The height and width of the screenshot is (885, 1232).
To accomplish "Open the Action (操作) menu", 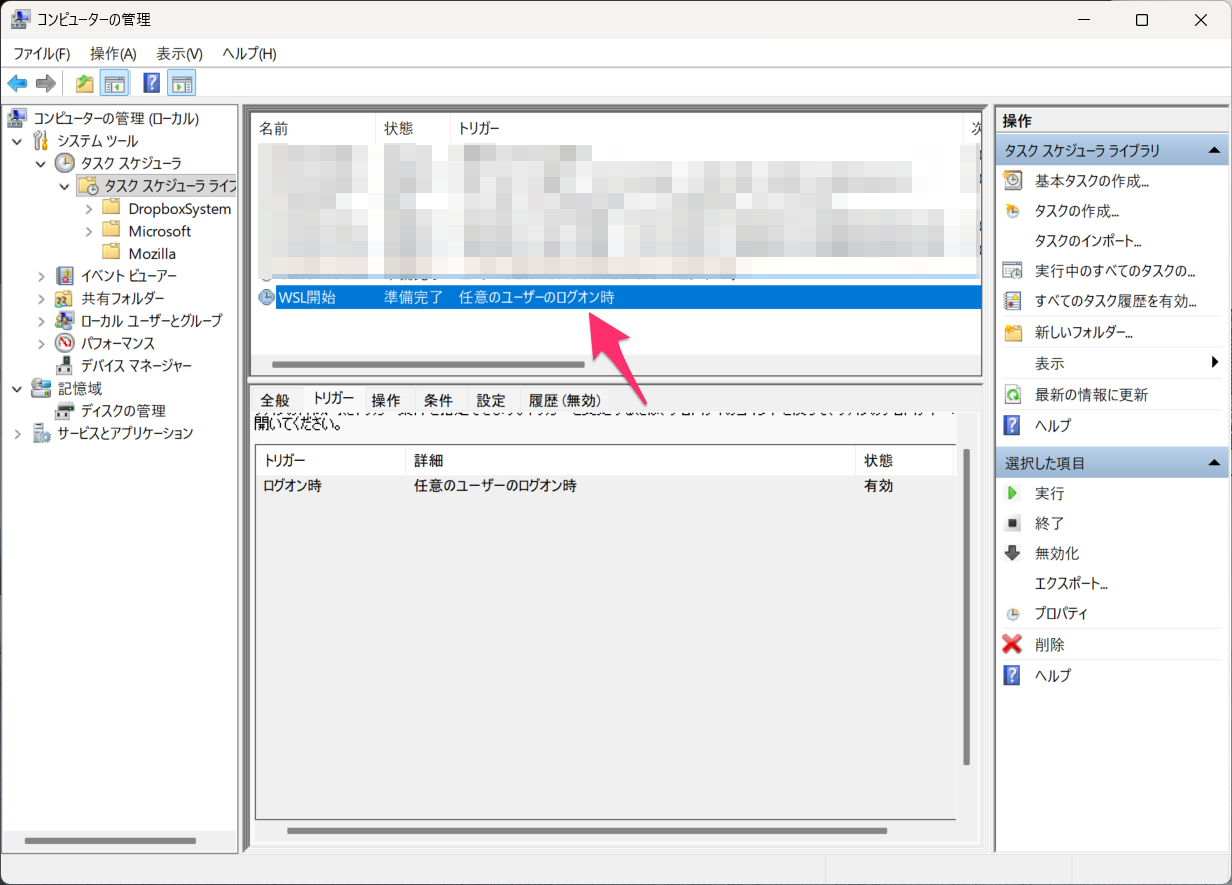I will [x=112, y=54].
